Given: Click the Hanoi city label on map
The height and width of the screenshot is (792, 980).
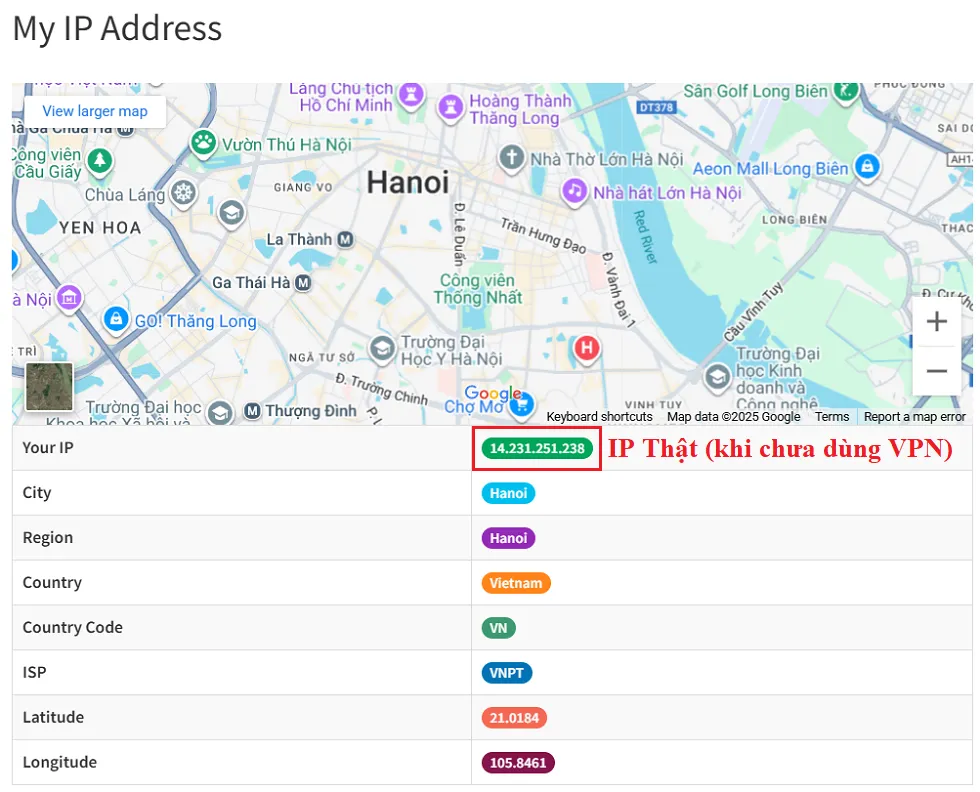Looking at the screenshot, I should 408,183.
